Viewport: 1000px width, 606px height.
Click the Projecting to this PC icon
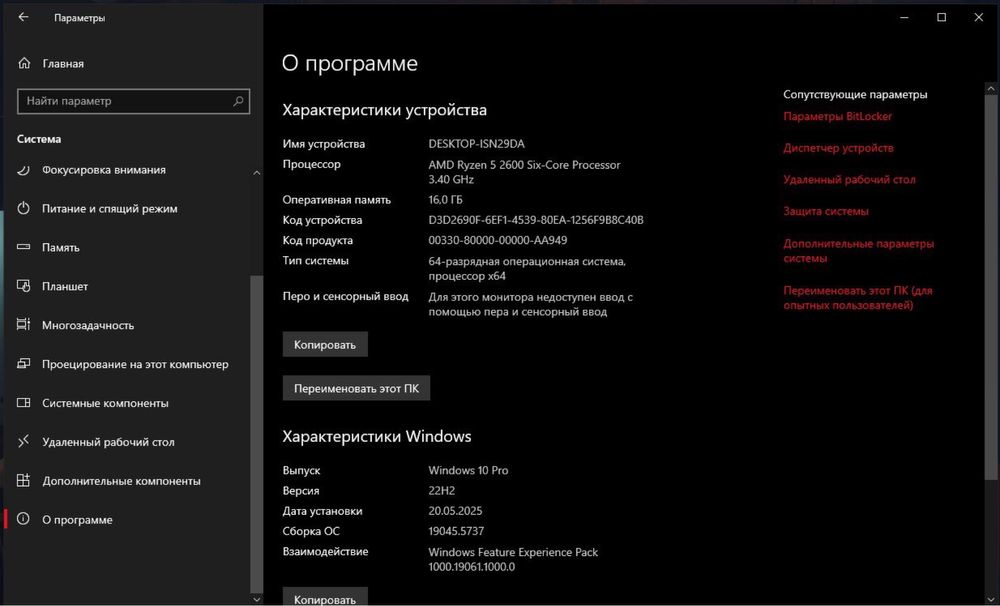pyautogui.click(x=24, y=364)
